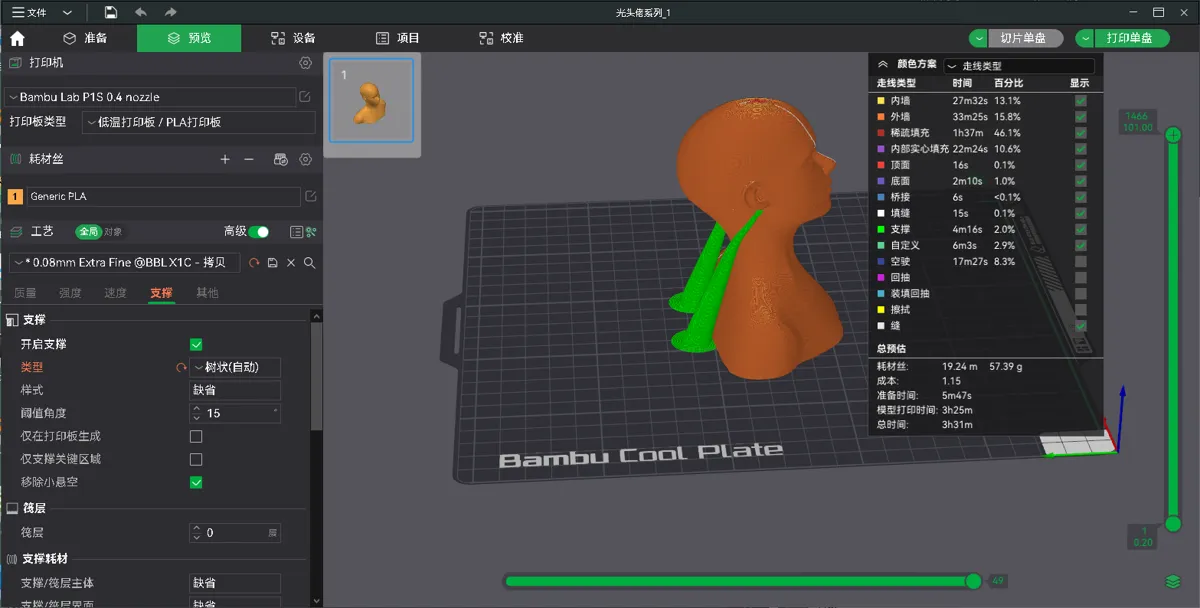Viewport: 1200px width, 608px height.
Task: Click the Home icon
Action: (x=17, y=38)
